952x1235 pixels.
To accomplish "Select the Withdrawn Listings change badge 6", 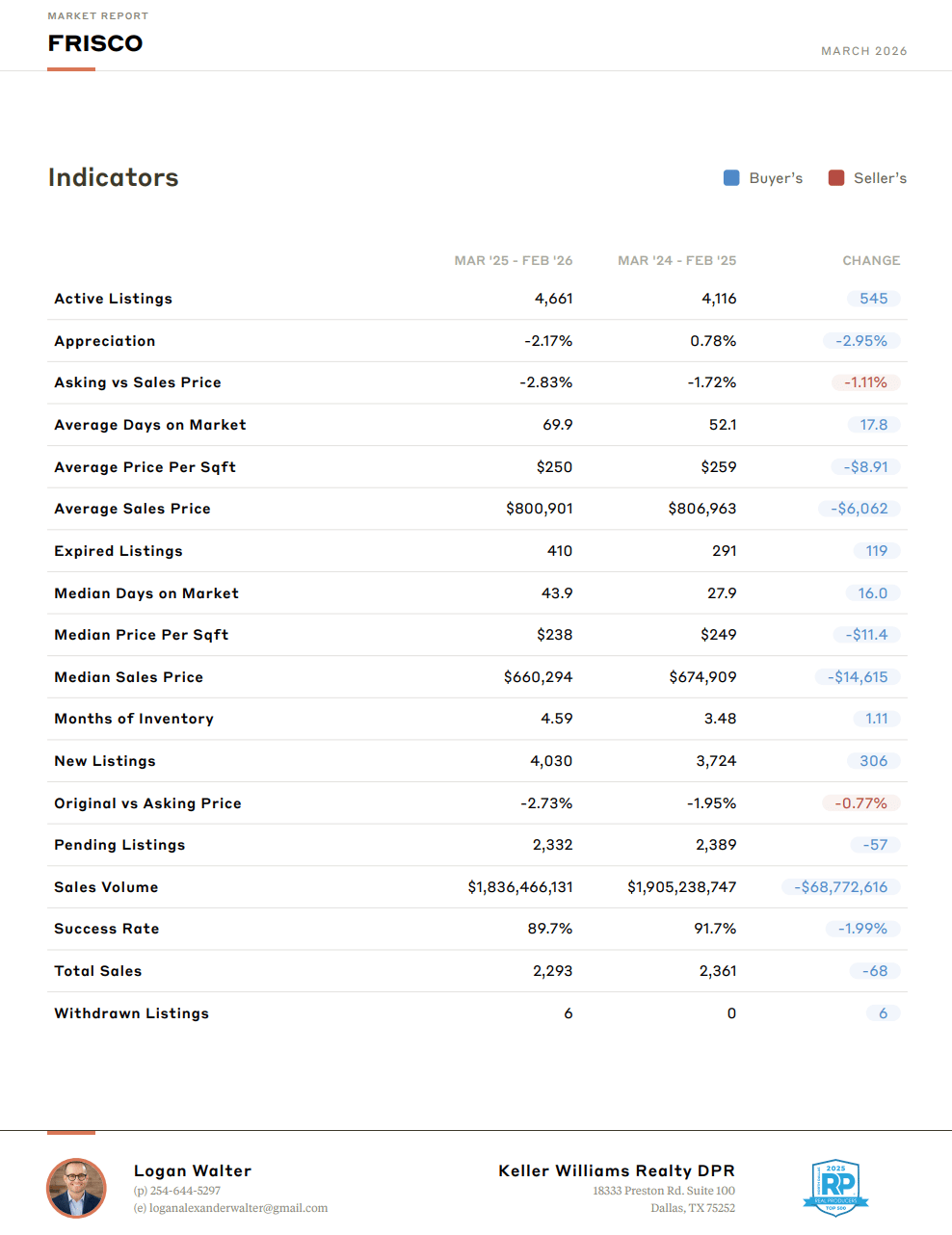I will pyautogui.click(x=883, y=1013).
